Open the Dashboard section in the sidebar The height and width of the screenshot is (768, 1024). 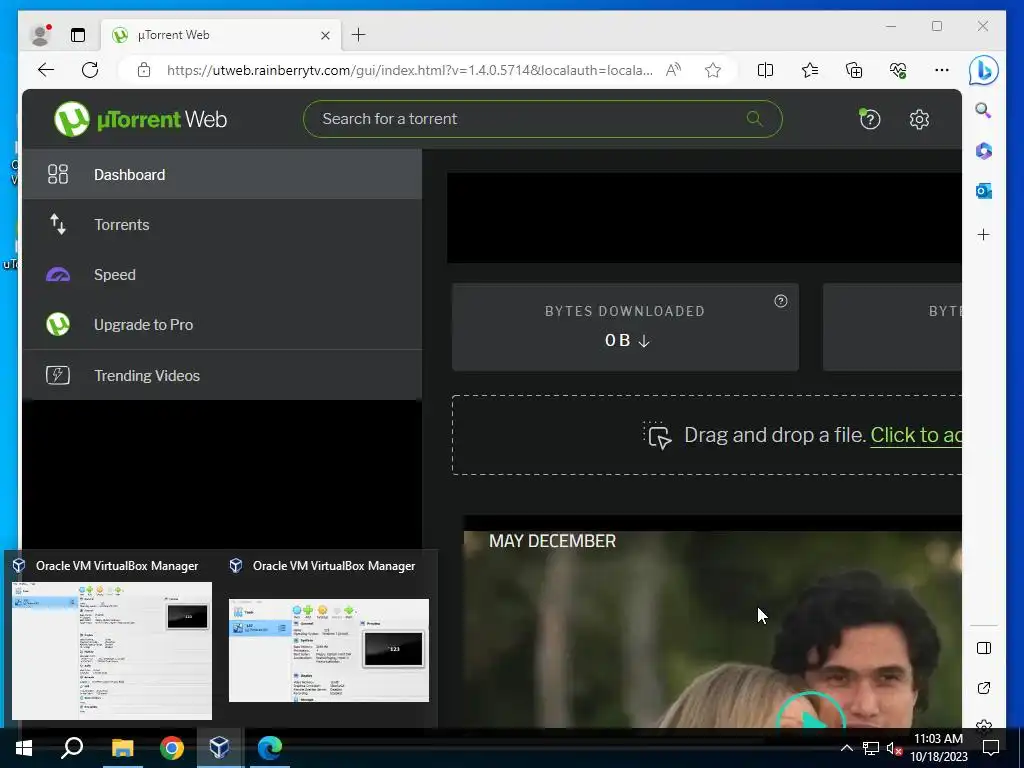tap(222, 174)
